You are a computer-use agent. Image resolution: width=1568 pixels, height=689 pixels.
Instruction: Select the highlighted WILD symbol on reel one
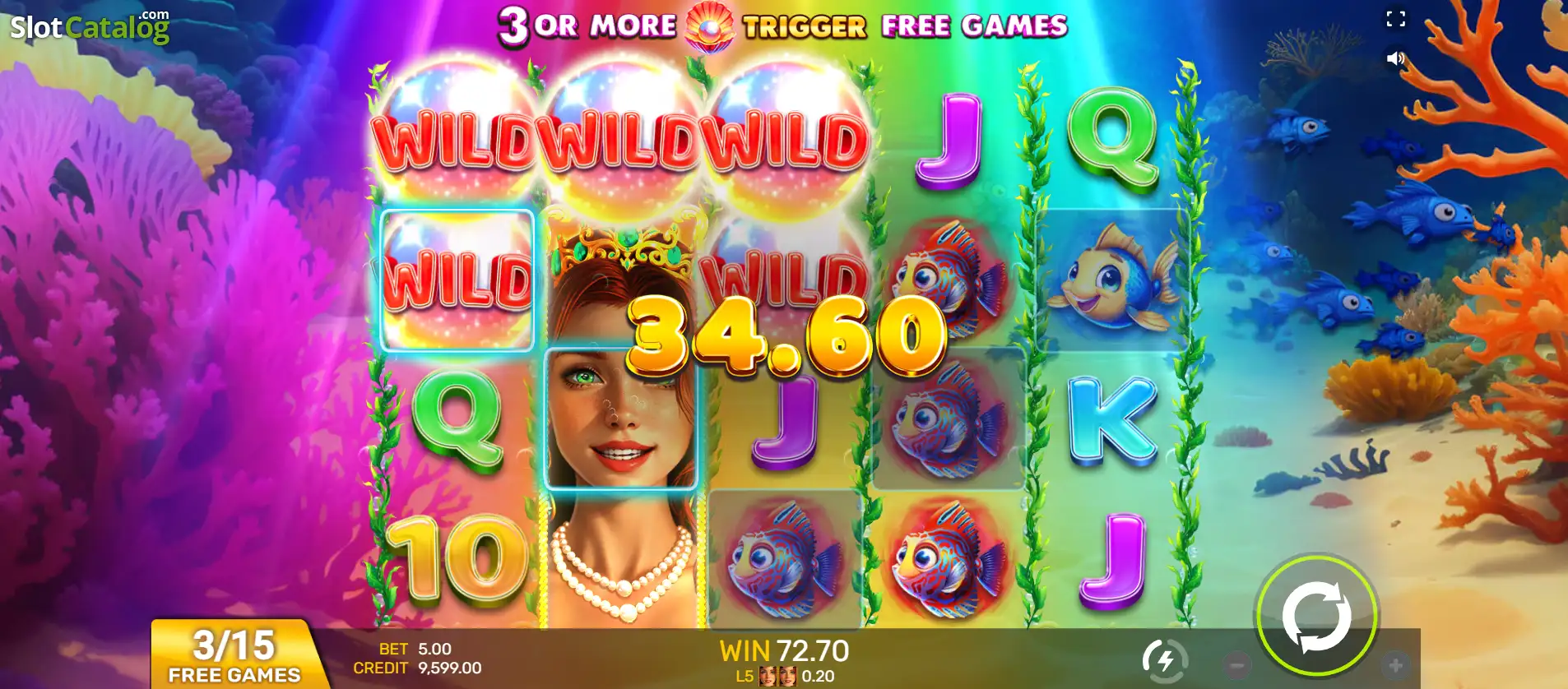click(457, 280)
